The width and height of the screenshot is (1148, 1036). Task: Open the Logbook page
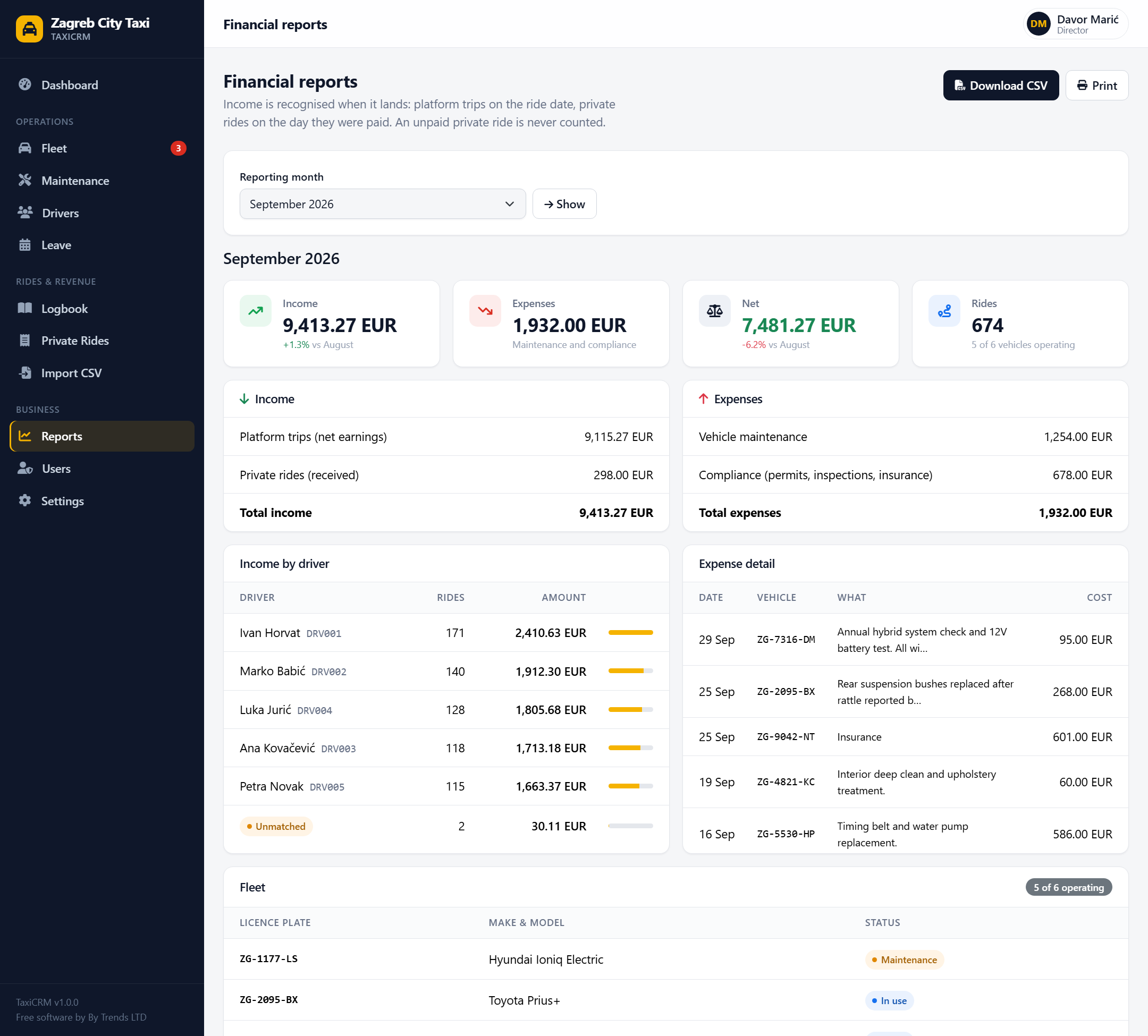(102, 309)
